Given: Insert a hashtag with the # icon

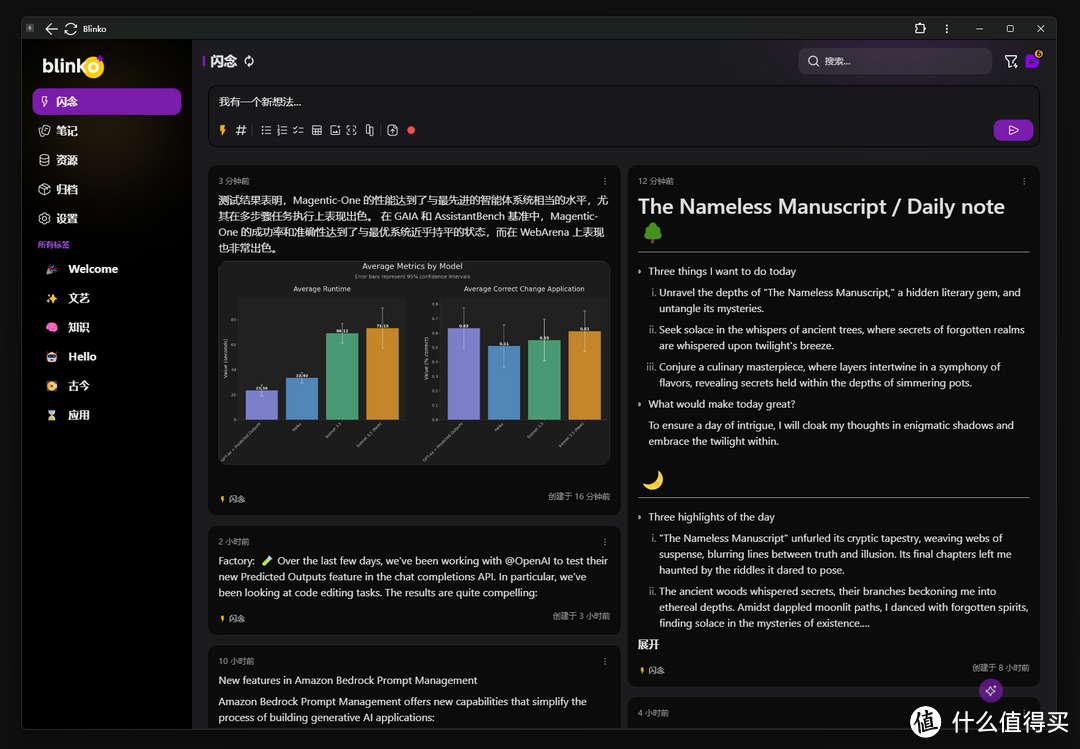Looking at the screenshot, I should (x=241, y=130).
